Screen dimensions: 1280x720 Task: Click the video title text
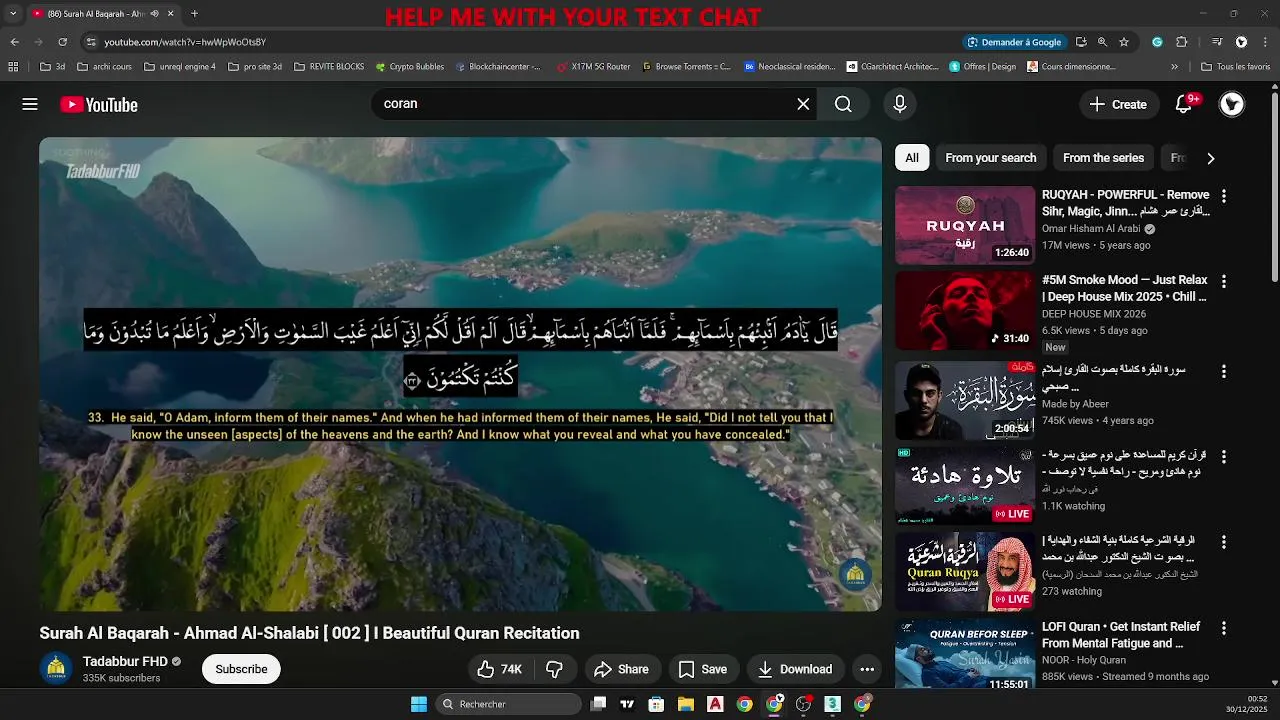pos(309,633)
